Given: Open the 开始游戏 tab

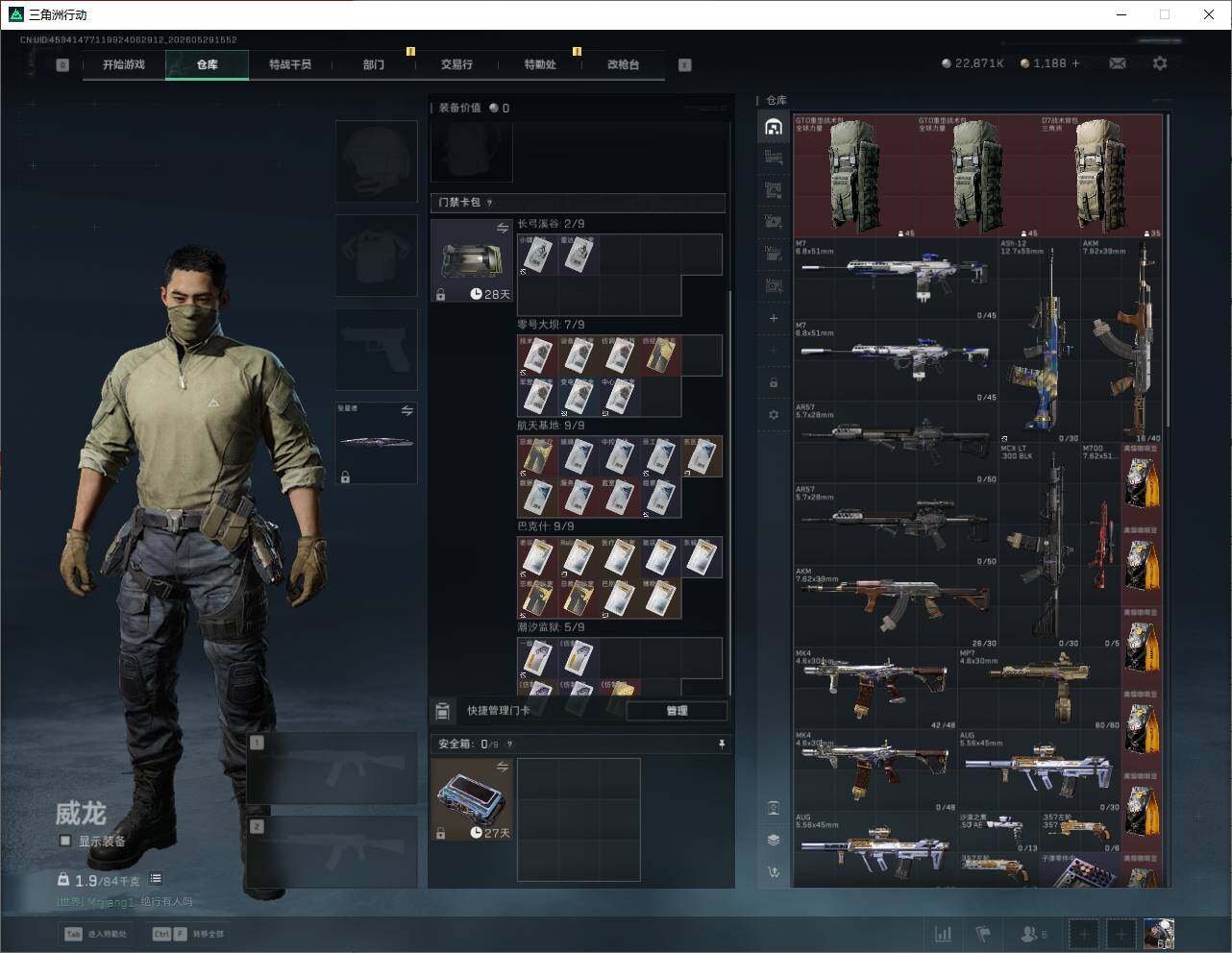Looking at the screenshot, I should [x=124, y=64].
